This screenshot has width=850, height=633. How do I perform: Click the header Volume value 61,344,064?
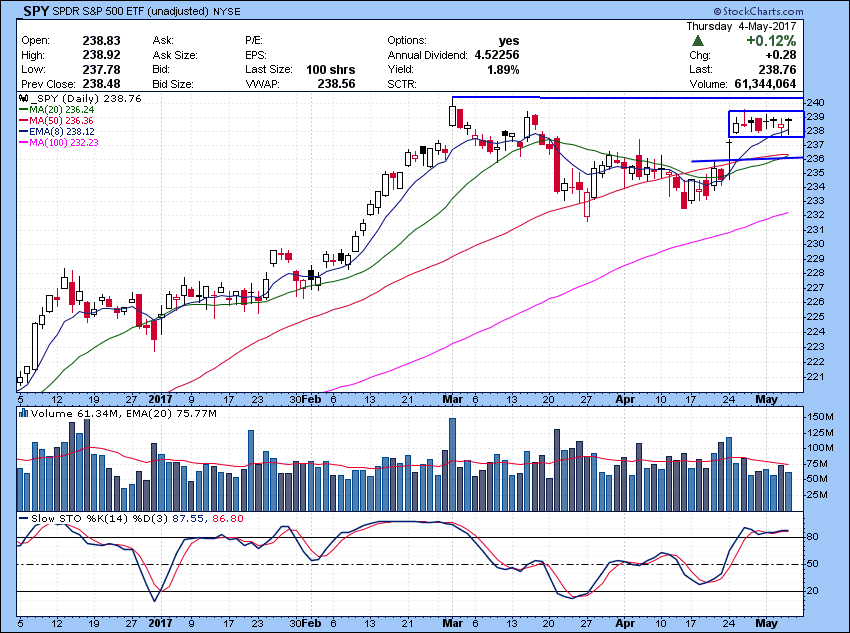tap(765, 84)
